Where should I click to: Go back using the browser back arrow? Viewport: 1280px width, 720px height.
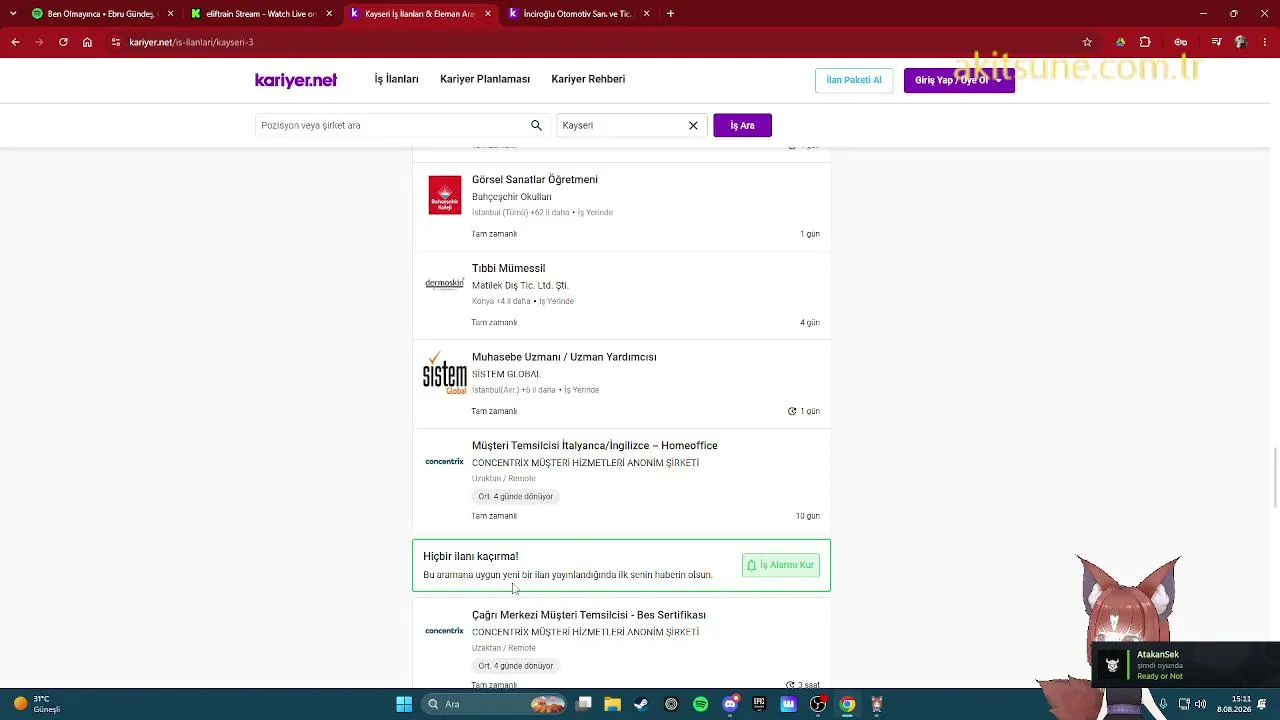click(x=15, y=42)
